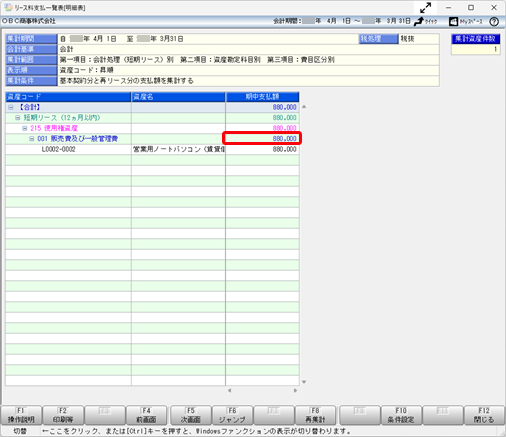Image resolution: width=506 pixels, height=437 pixels.
Task: Click the 会計基準 header label
Action: pos(31,49)
